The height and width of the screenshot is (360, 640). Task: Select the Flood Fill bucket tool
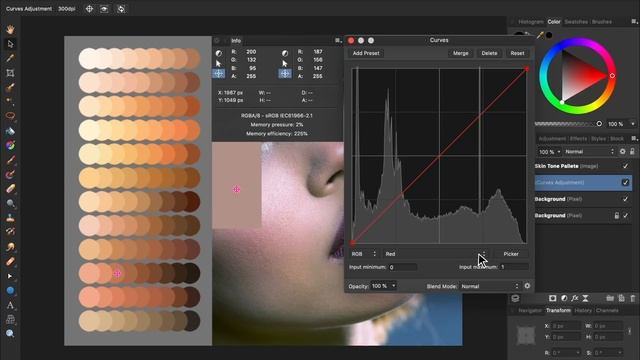click(10, 131)
